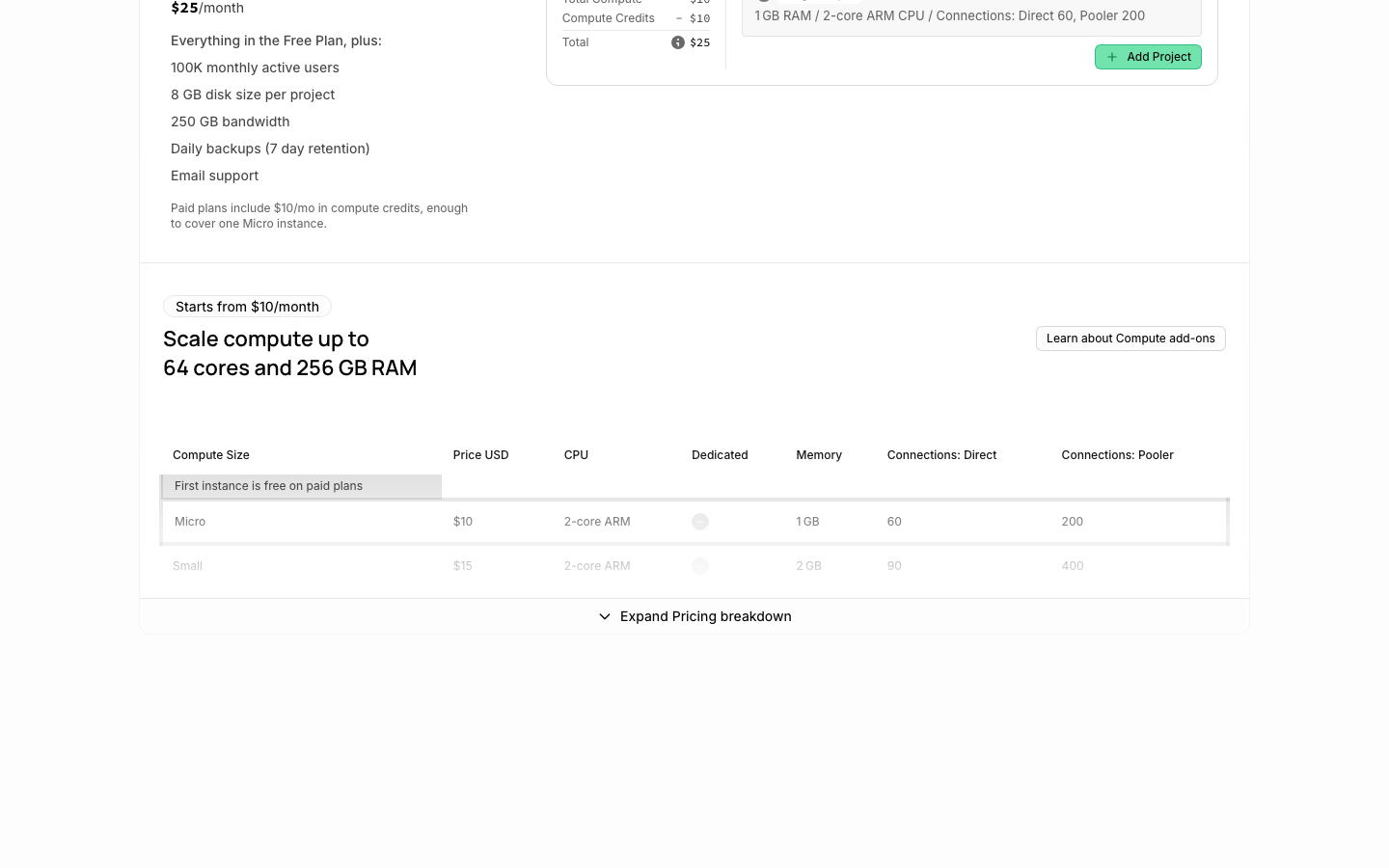Click the Memory column header
Screen dimensions: 1389x868
point(819,455)
